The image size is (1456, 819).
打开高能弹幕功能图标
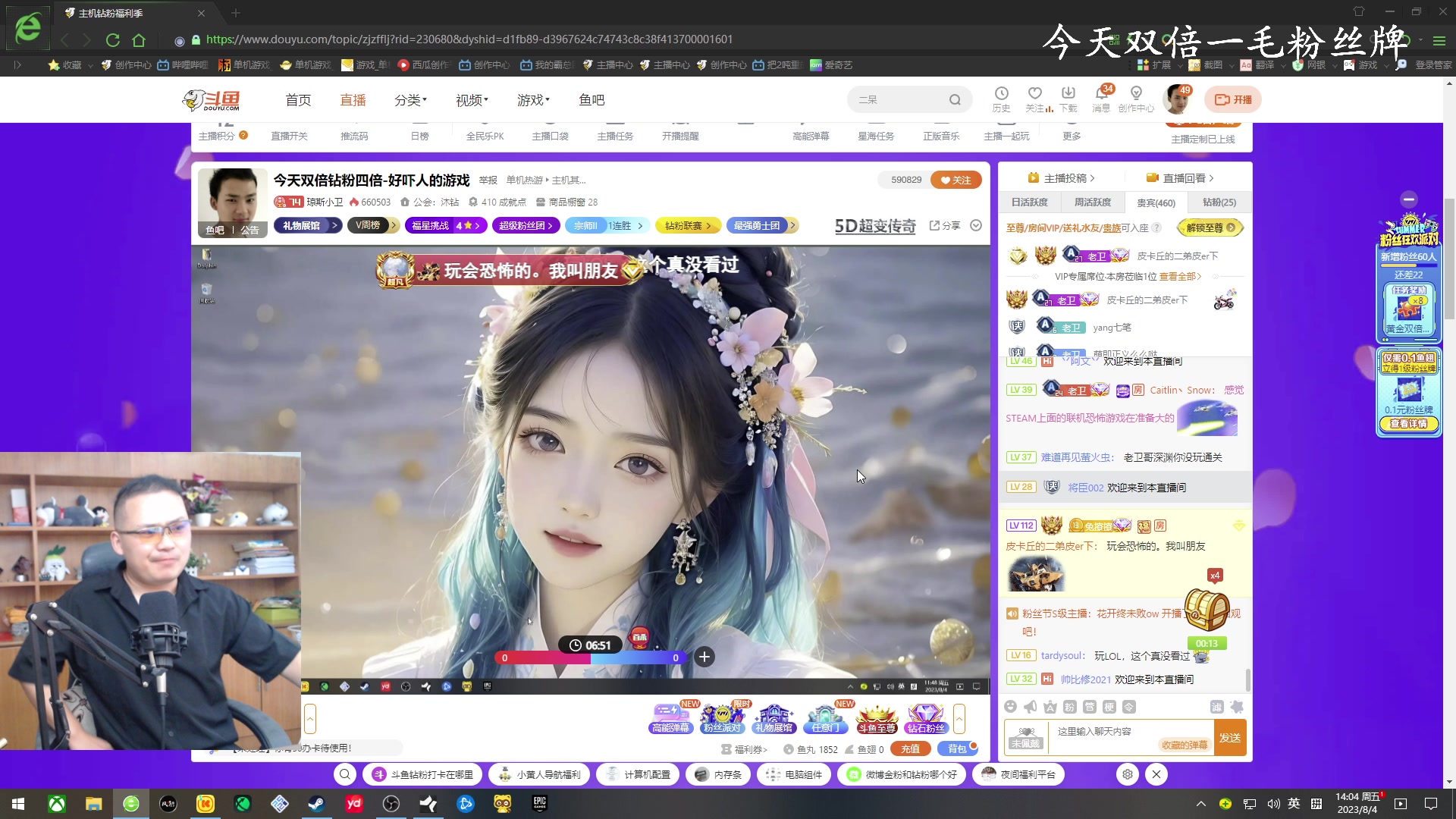669,717
